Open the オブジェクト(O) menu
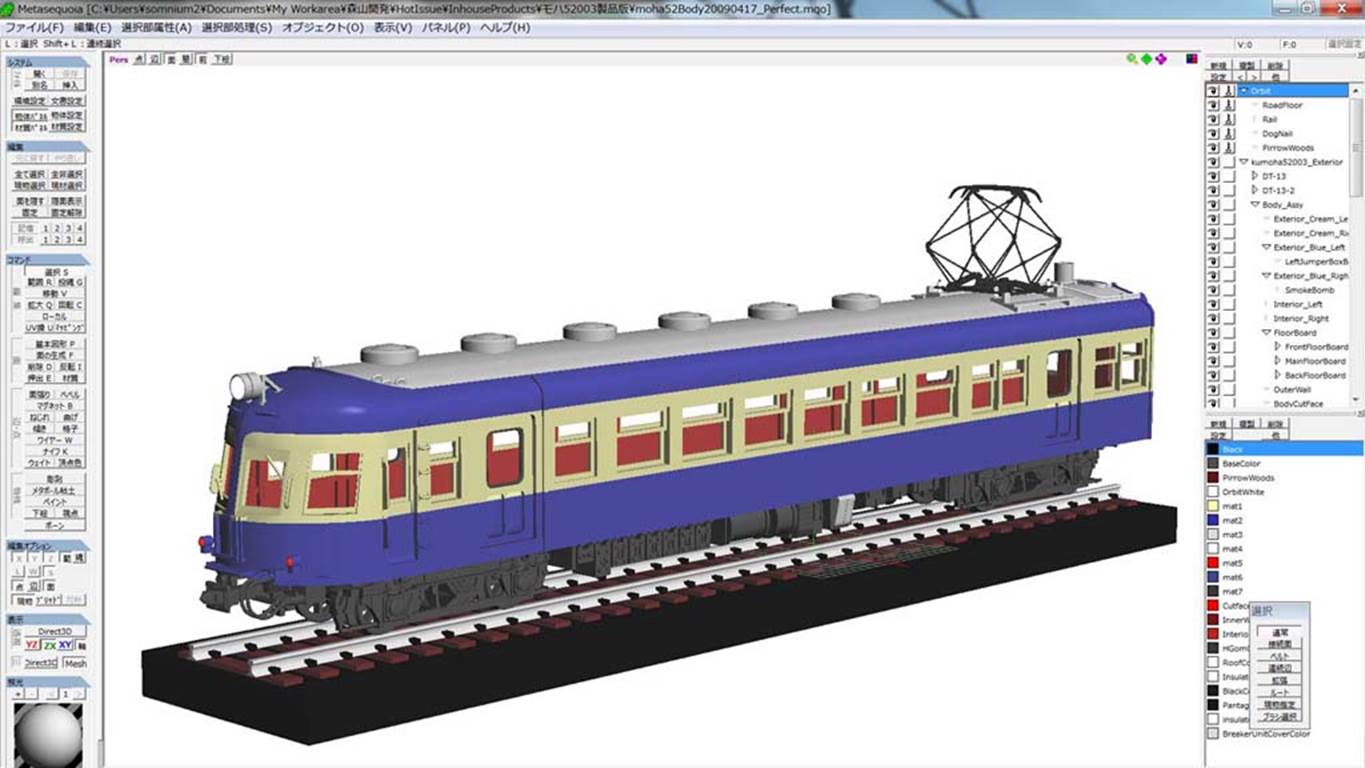The image size is (1365, 768). 322,28
